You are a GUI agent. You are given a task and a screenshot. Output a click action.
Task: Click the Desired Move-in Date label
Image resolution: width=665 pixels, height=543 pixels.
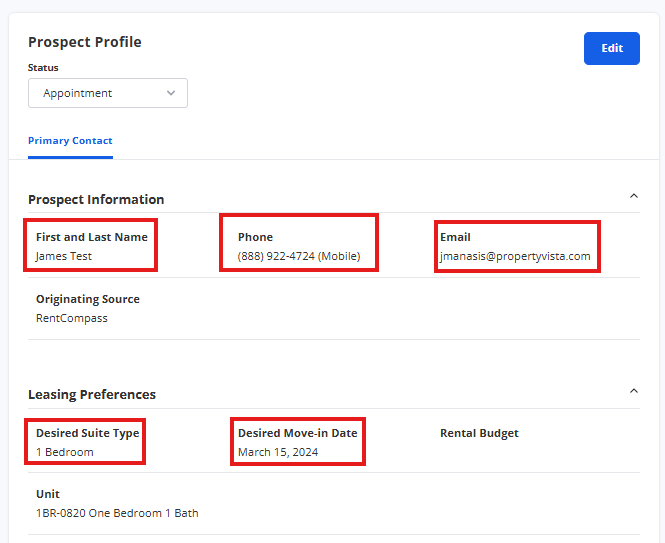pyautogui.click(x=298, y=433)
